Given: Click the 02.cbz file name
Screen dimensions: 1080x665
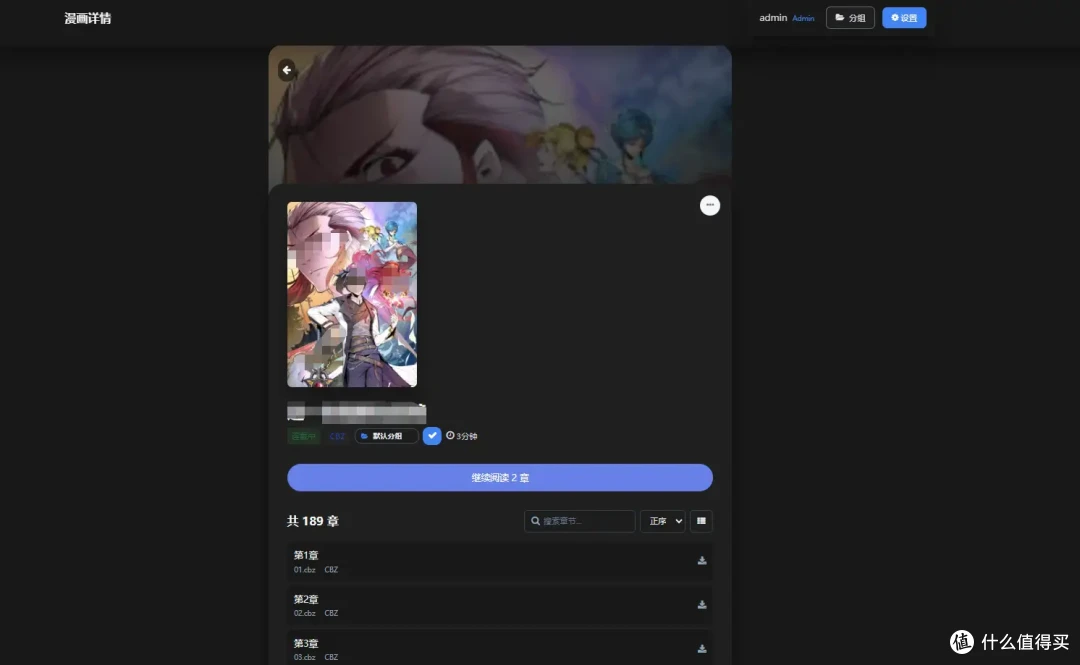Looking at the screenshot, I should pyautogui.click(x=304, y=613).
